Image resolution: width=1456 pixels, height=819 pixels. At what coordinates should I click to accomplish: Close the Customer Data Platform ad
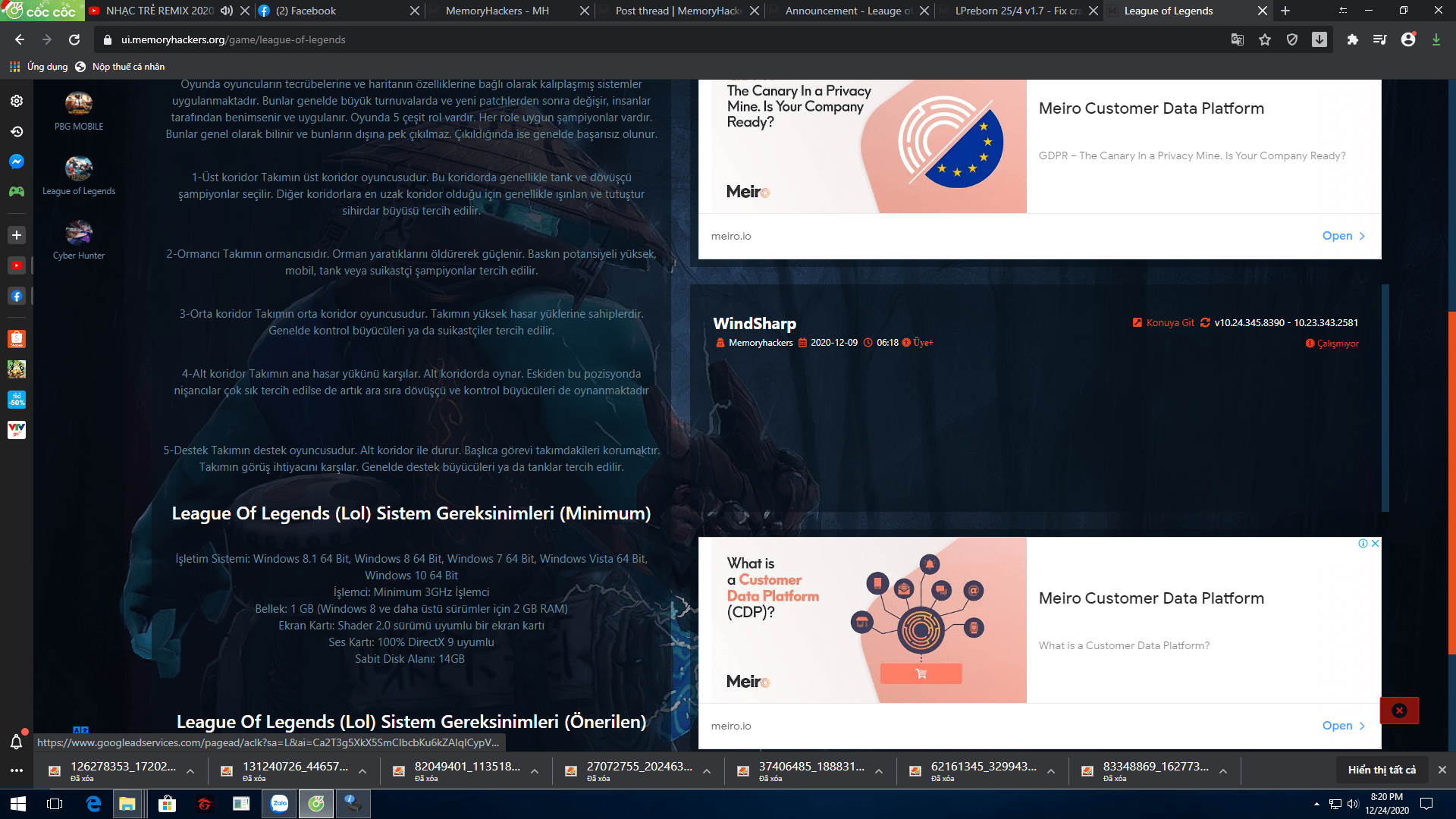point(1375,544)
